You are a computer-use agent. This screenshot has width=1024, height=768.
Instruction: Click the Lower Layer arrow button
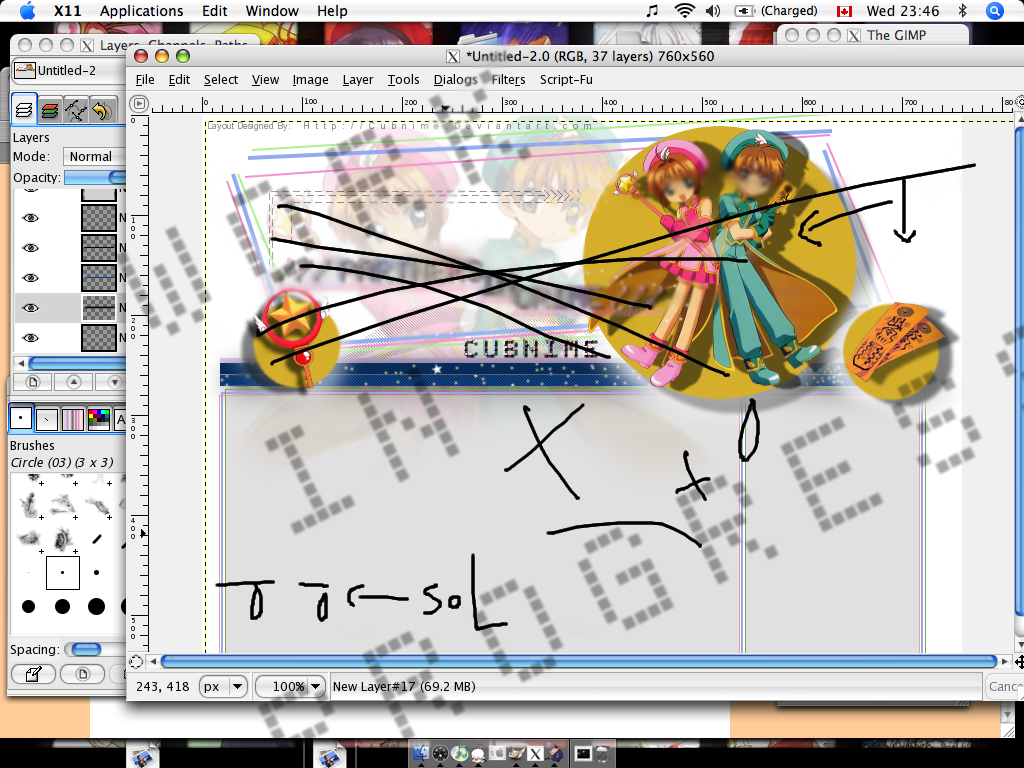tap(114, 382)
